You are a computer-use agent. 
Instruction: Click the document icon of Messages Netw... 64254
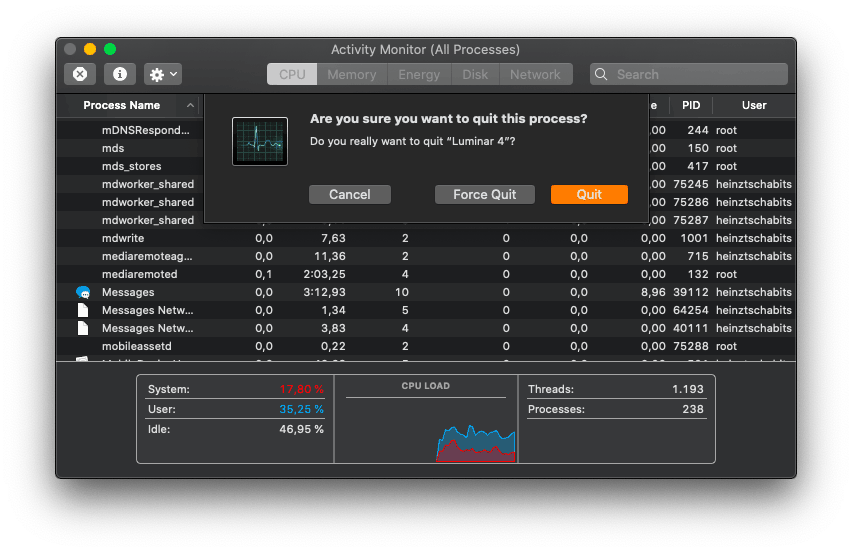coord(83,310)
